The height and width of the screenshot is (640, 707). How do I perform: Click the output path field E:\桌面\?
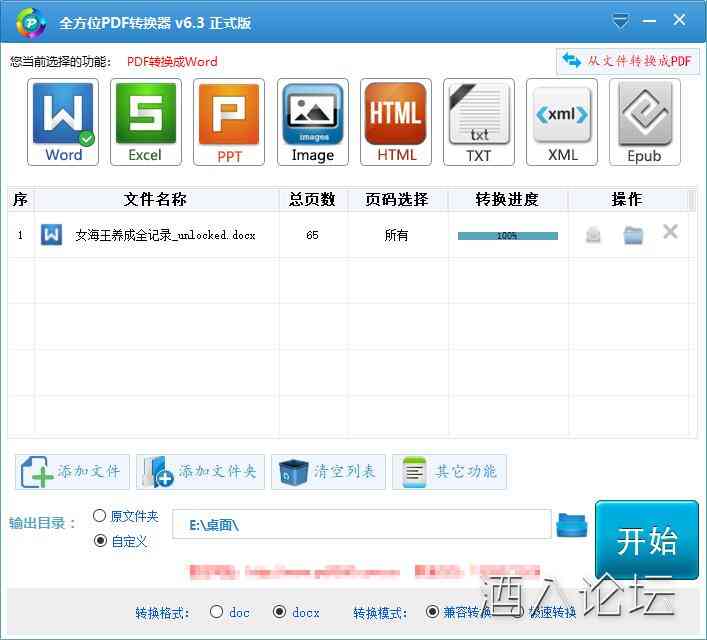362,524
